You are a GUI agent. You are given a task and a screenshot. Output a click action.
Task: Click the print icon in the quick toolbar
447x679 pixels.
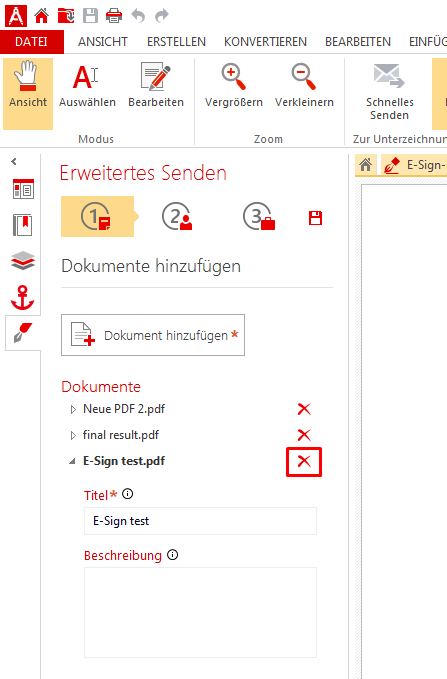pyautogui.click(x=114, y=16)
